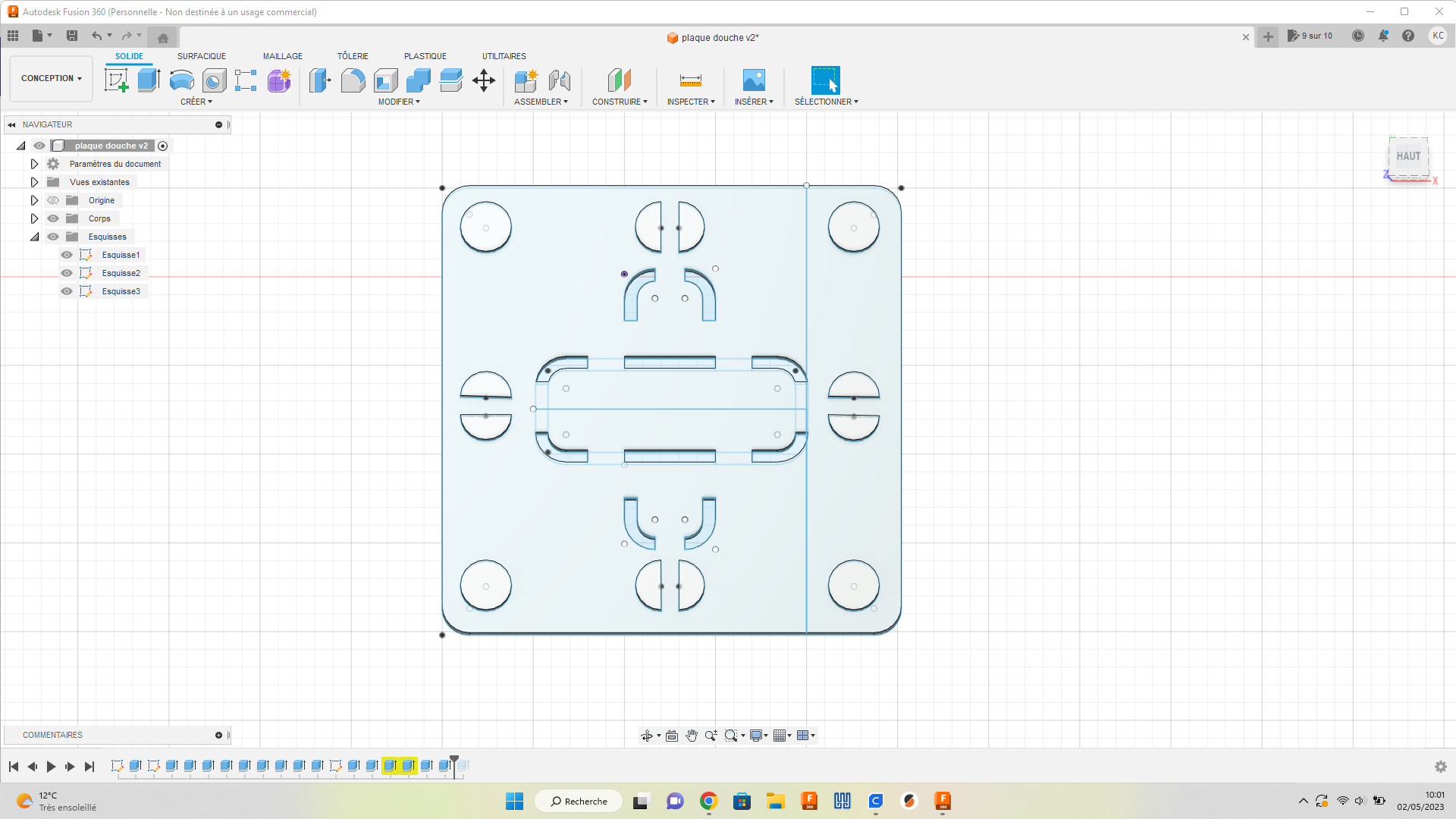1456x819 pixels.
Task: Switch to the SURFACIQUE tab
Action: pyautogui.click(x=202, y=56)
